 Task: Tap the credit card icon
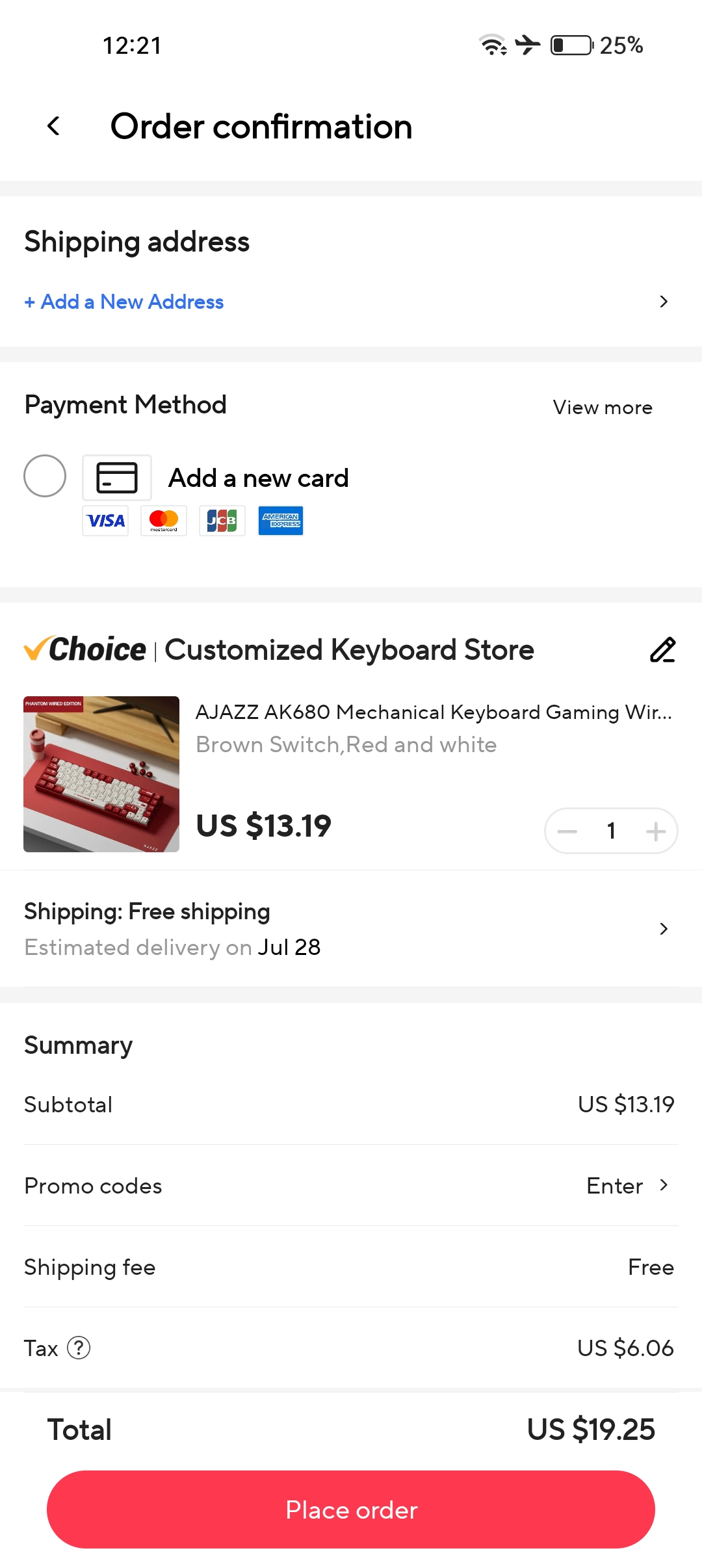coord(117,478)
